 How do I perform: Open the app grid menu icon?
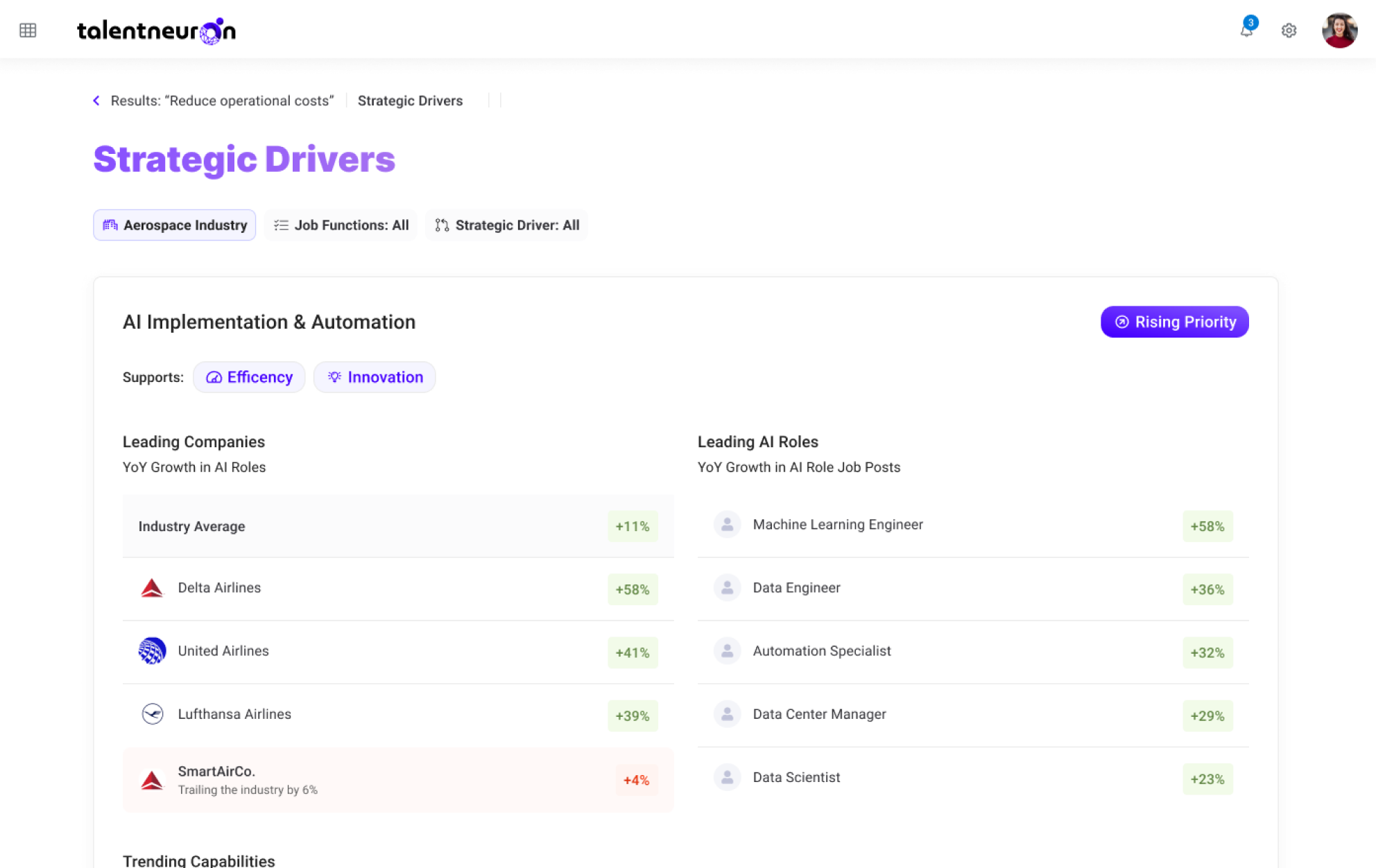point(28,31)
